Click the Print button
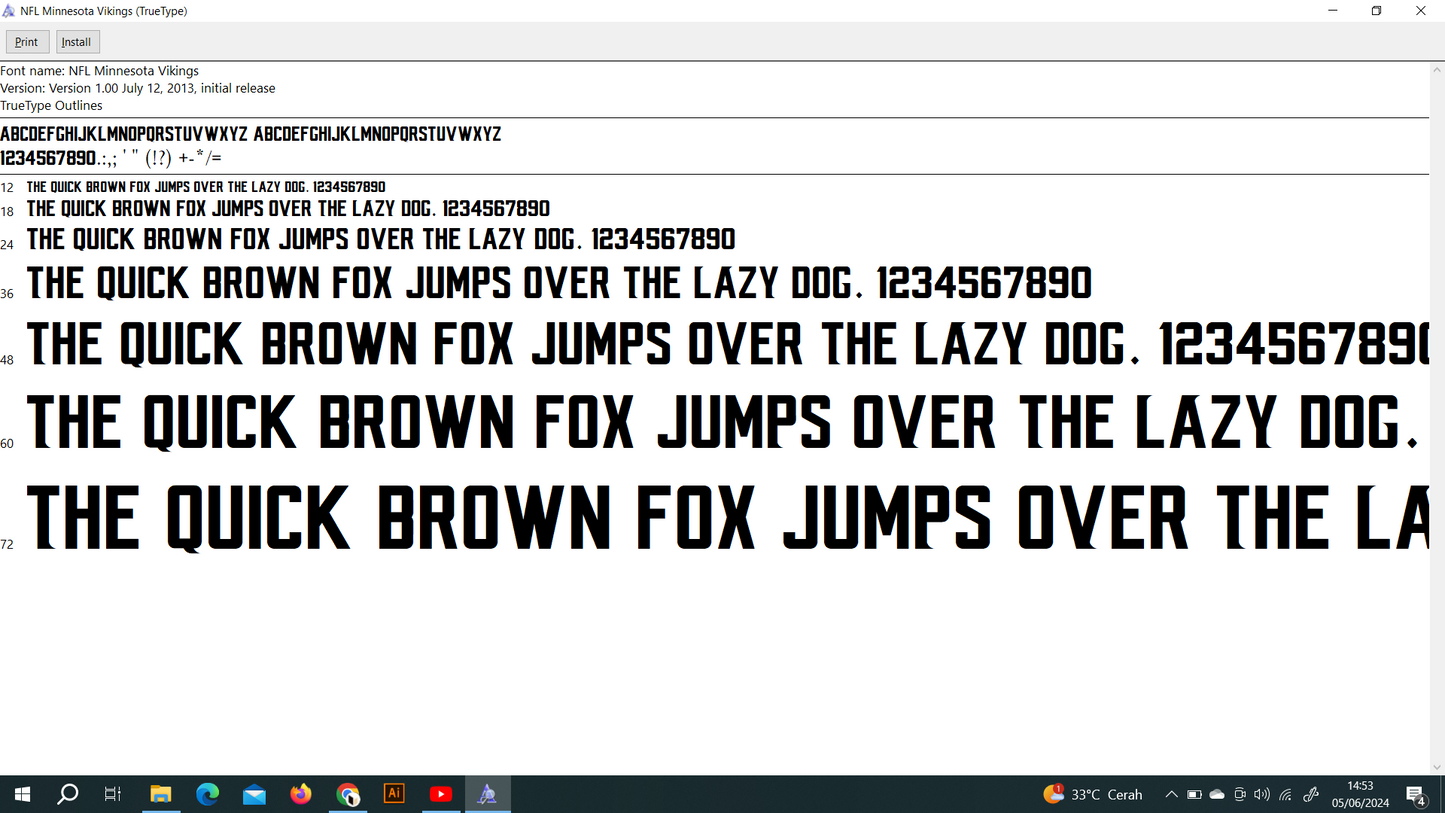Image resolution: width=1445 pixels, height=813 pixels. (27, 42)
